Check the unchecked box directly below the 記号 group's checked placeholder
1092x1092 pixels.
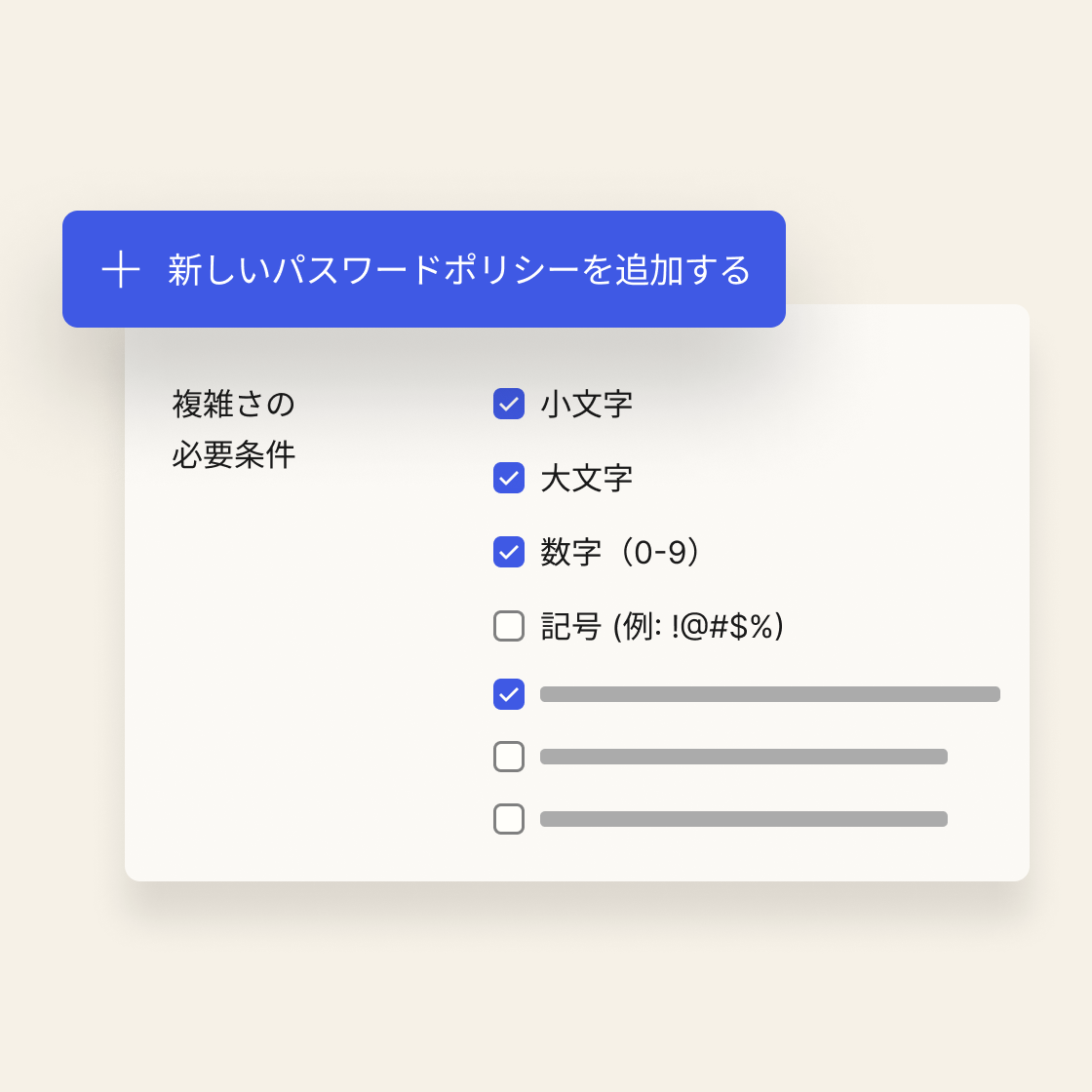(509, 757)
